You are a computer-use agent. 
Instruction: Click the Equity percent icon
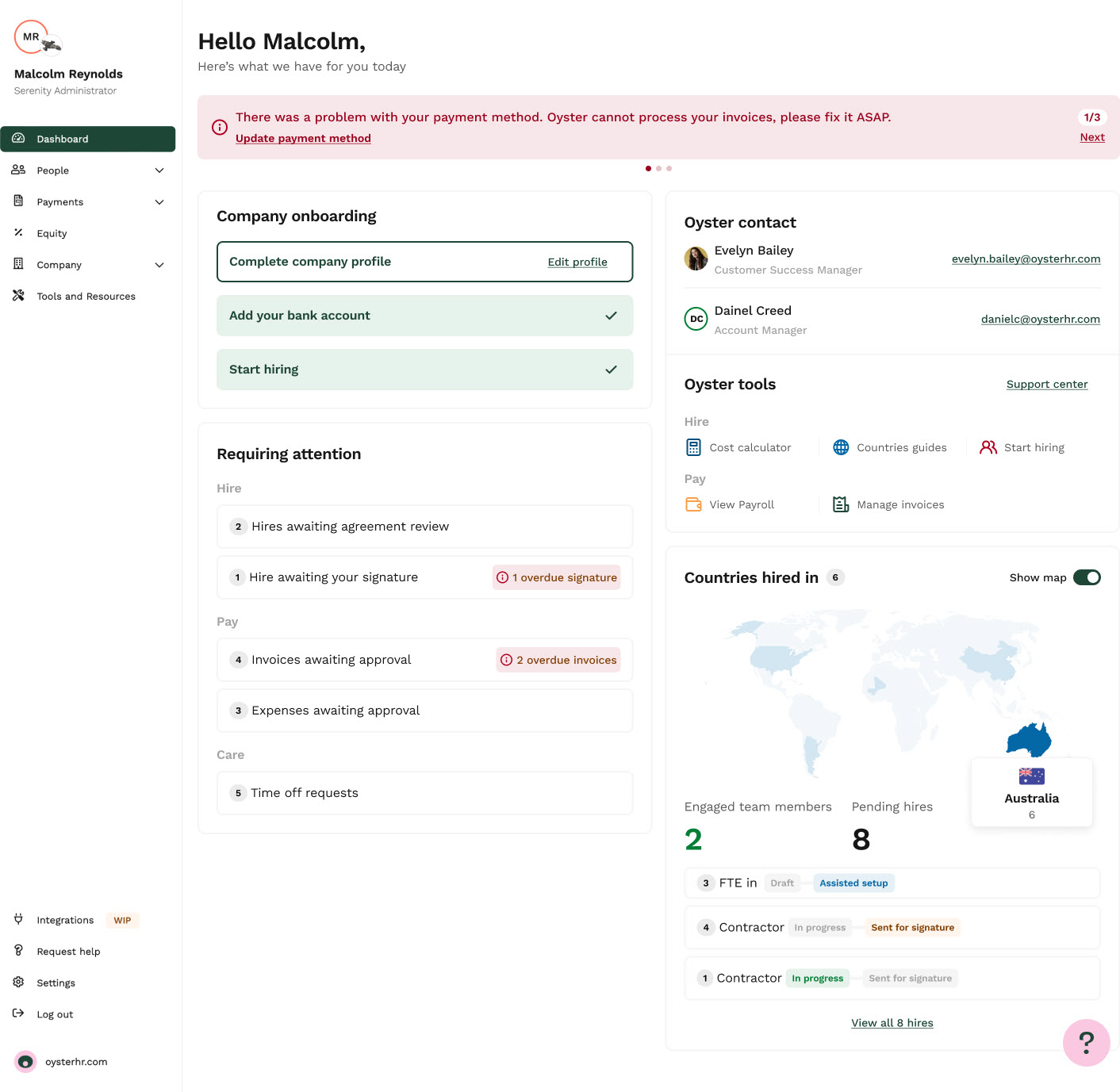tap(18, 232)
